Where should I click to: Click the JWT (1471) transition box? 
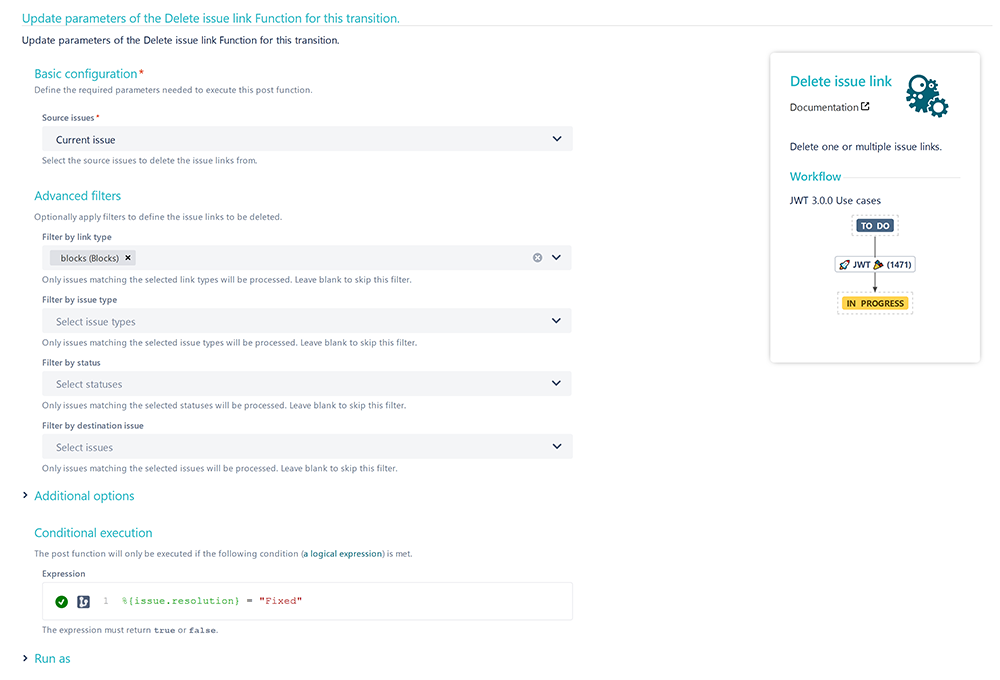[875, 264]
